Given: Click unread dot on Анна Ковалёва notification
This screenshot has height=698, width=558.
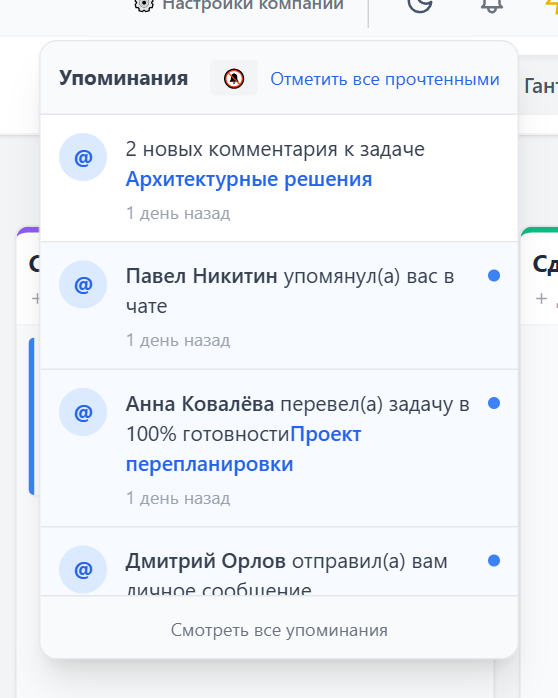Looking at the screenshot, I should (x=494, y=403).
